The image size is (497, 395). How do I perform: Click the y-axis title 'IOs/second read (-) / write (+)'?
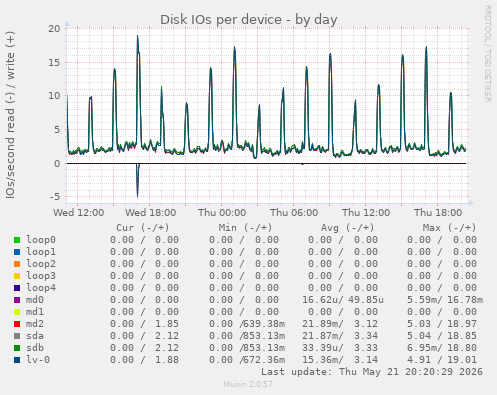tap(10, 115)
